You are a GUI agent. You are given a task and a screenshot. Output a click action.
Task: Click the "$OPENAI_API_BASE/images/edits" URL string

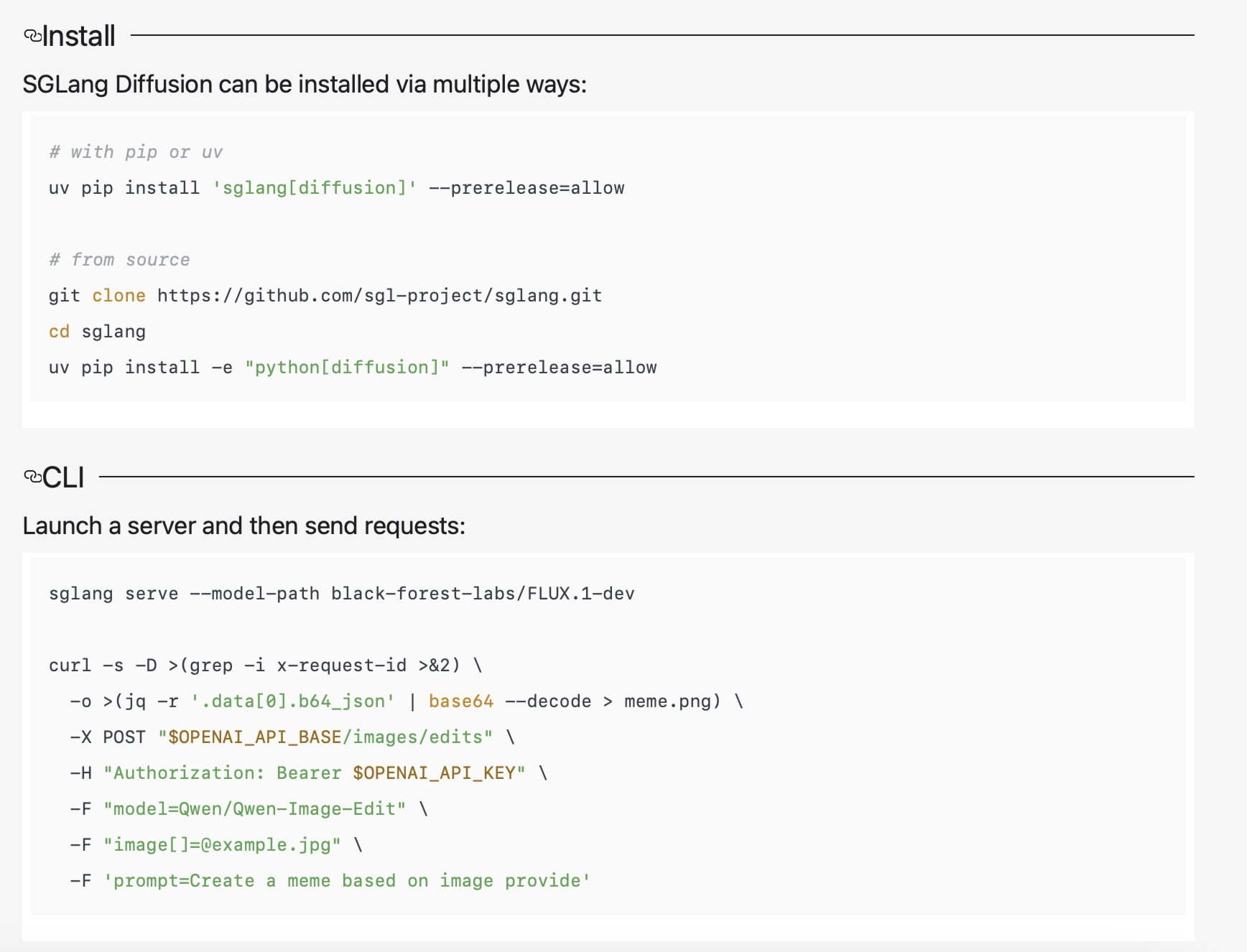click(325, 737)
